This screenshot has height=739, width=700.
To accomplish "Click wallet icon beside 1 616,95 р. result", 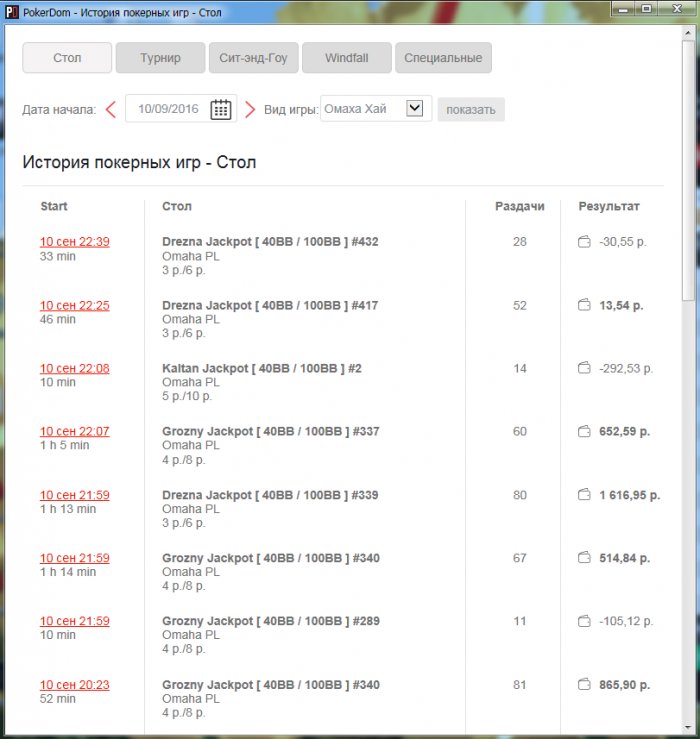I will pyautogui.click(x=584, y=495).
